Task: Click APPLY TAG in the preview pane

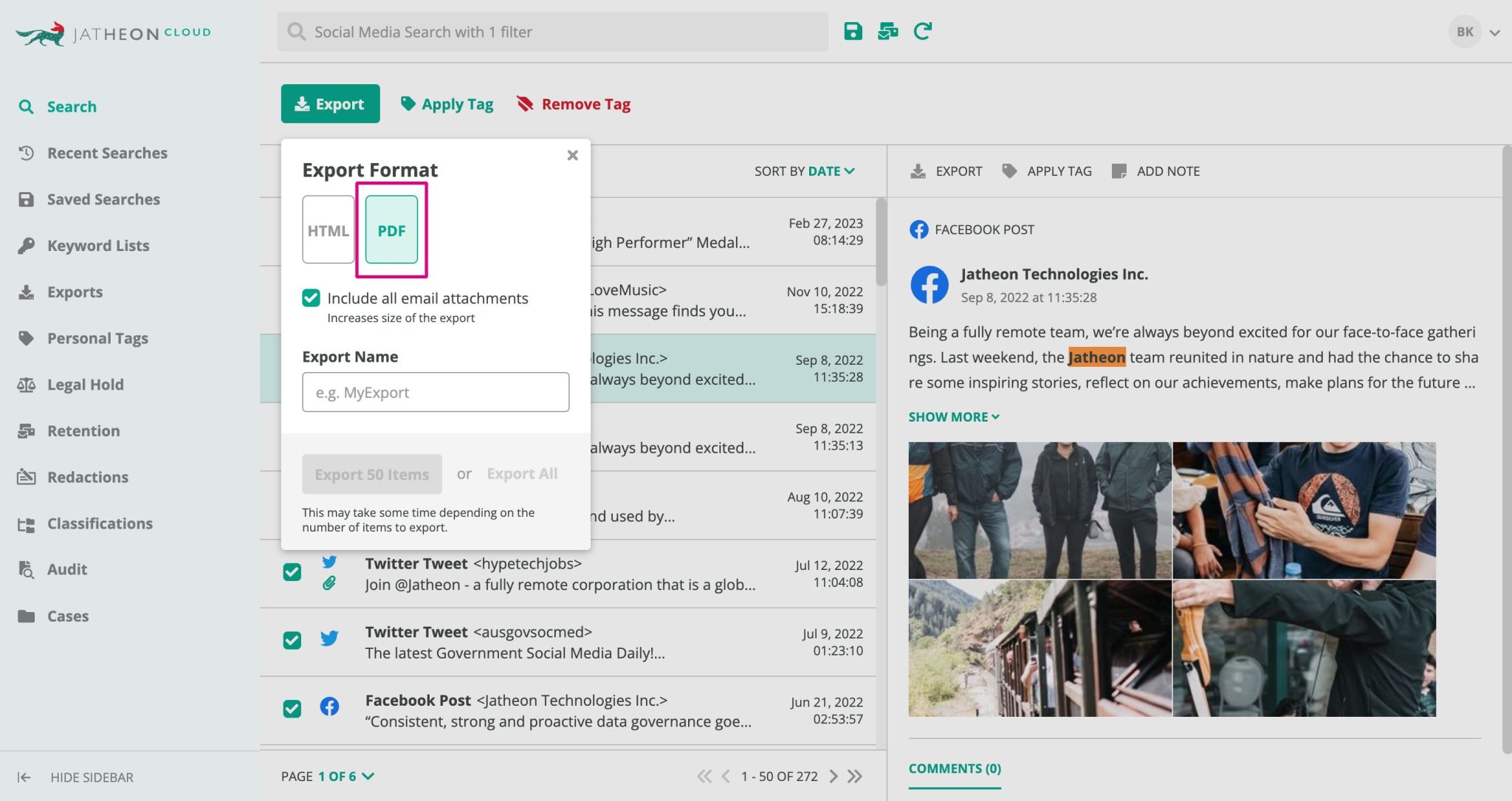Action: click(x=1047, y=171)
